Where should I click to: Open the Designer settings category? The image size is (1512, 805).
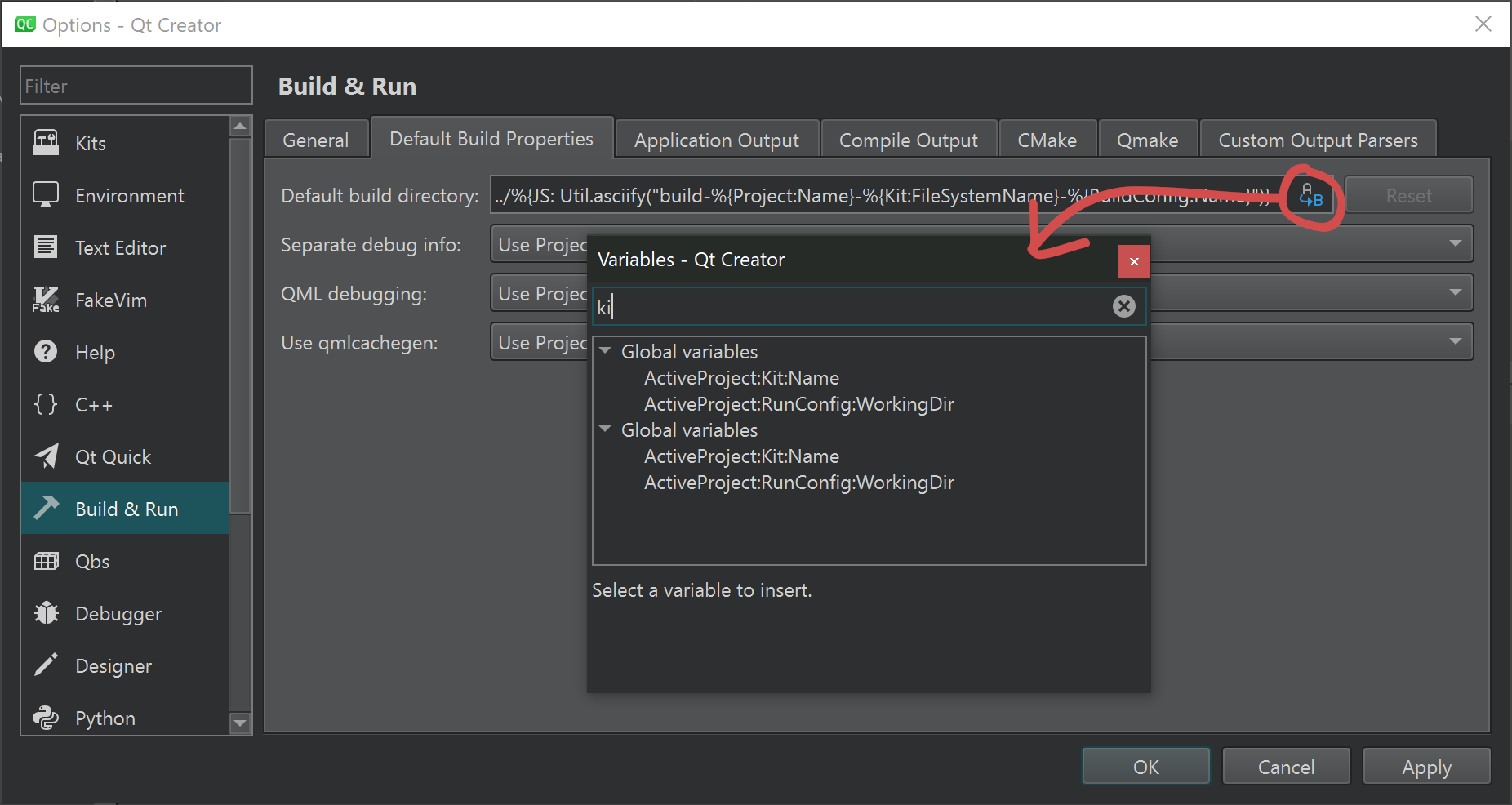coord(125,666)
